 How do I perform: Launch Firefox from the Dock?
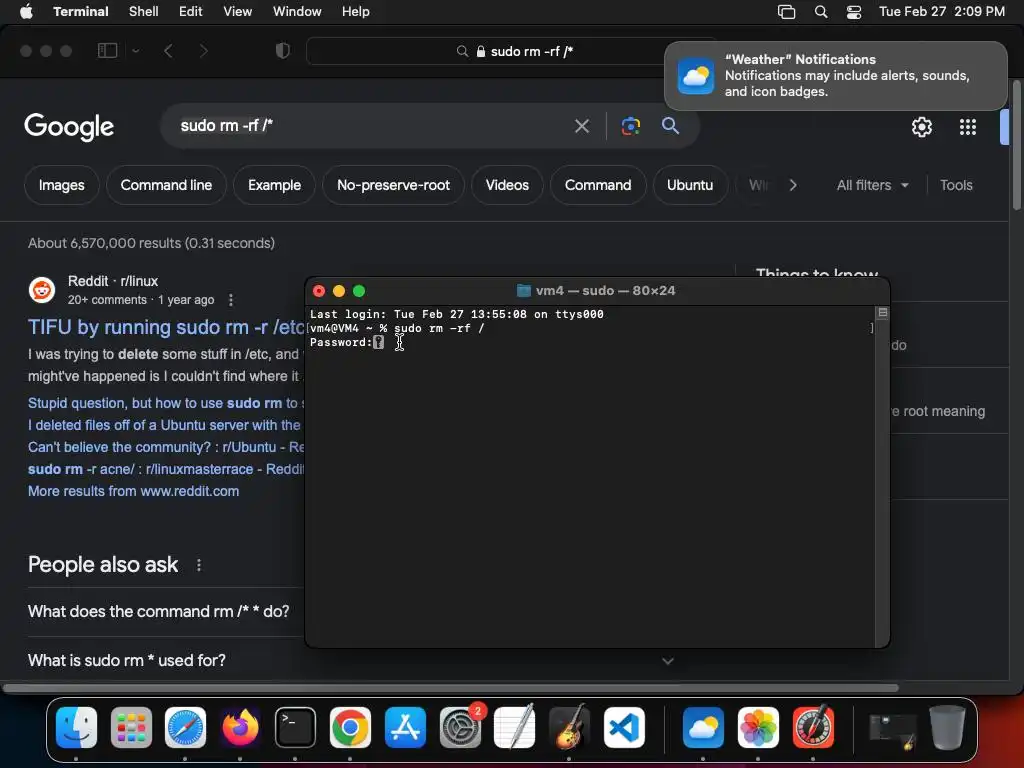point(240,727)
